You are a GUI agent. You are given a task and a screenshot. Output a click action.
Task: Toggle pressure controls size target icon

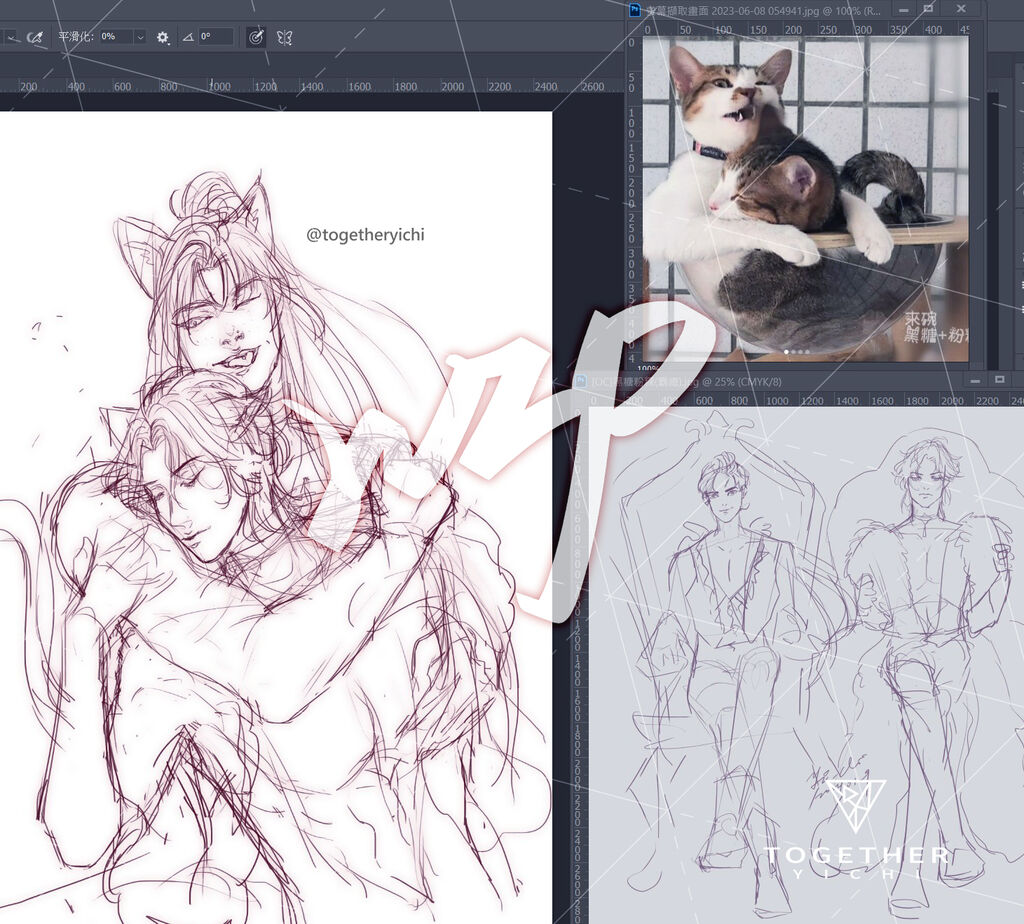256,37
